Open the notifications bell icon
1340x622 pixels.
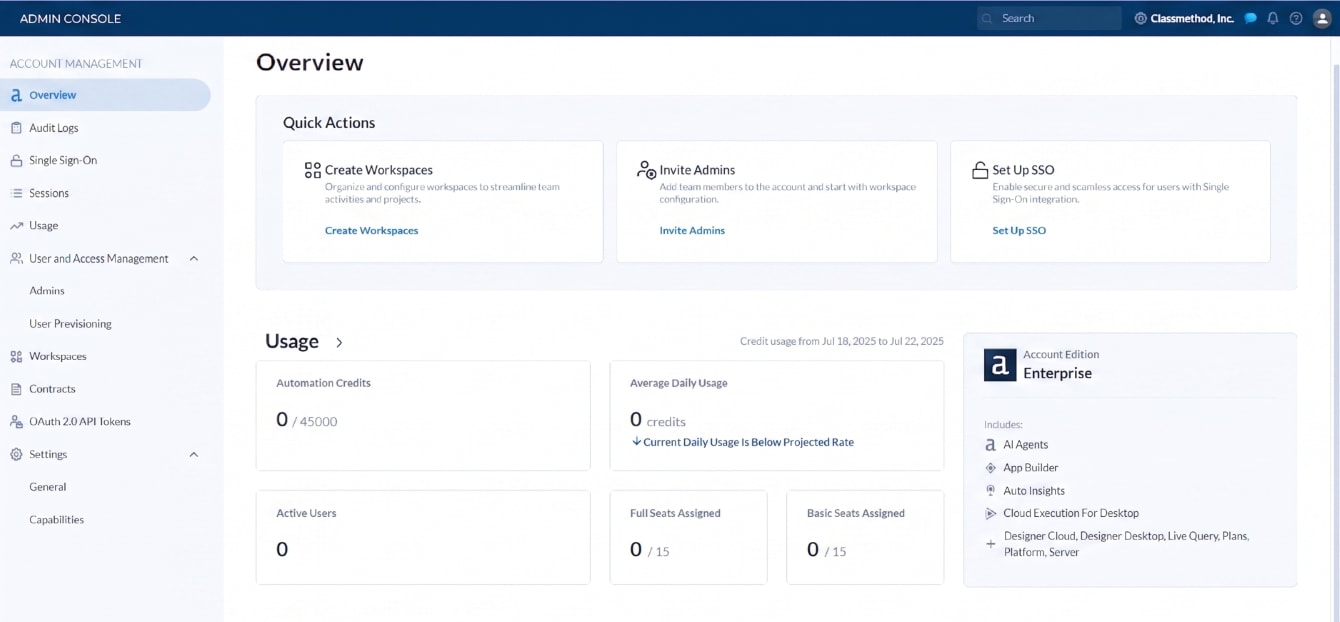[x=1272, y=17]
